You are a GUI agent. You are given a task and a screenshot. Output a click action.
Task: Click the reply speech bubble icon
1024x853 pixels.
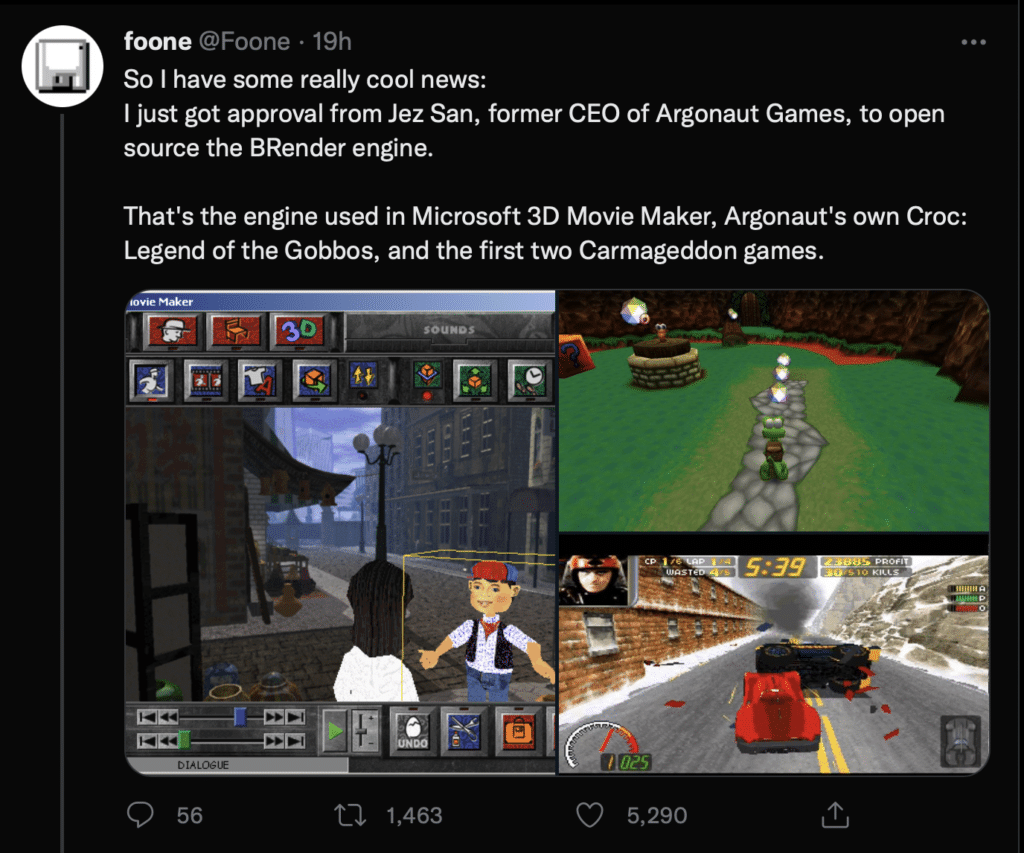pyautogui.click(x=140, y=815)
